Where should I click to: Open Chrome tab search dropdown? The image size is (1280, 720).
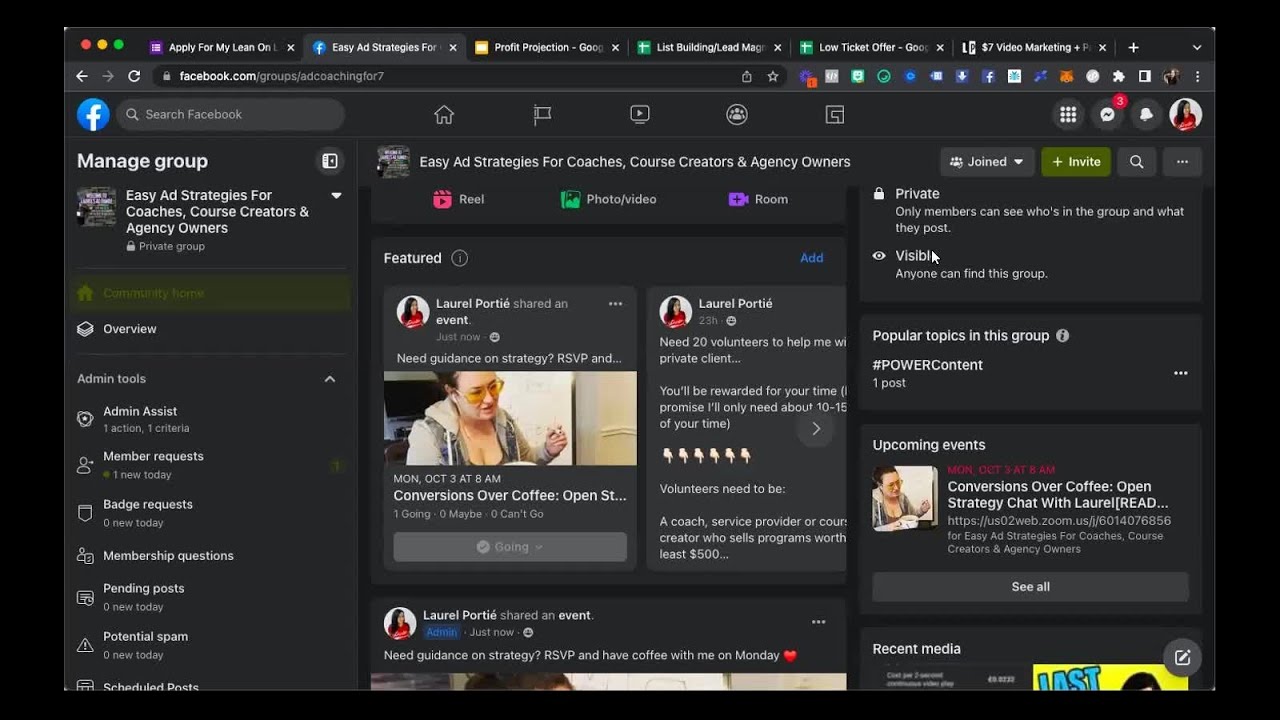pyautogui.click(x=1197, y=47)
